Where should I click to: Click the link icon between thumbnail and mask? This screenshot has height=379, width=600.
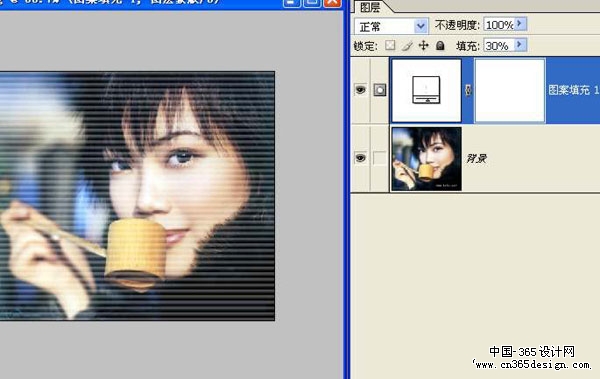[x=468, y=90]
